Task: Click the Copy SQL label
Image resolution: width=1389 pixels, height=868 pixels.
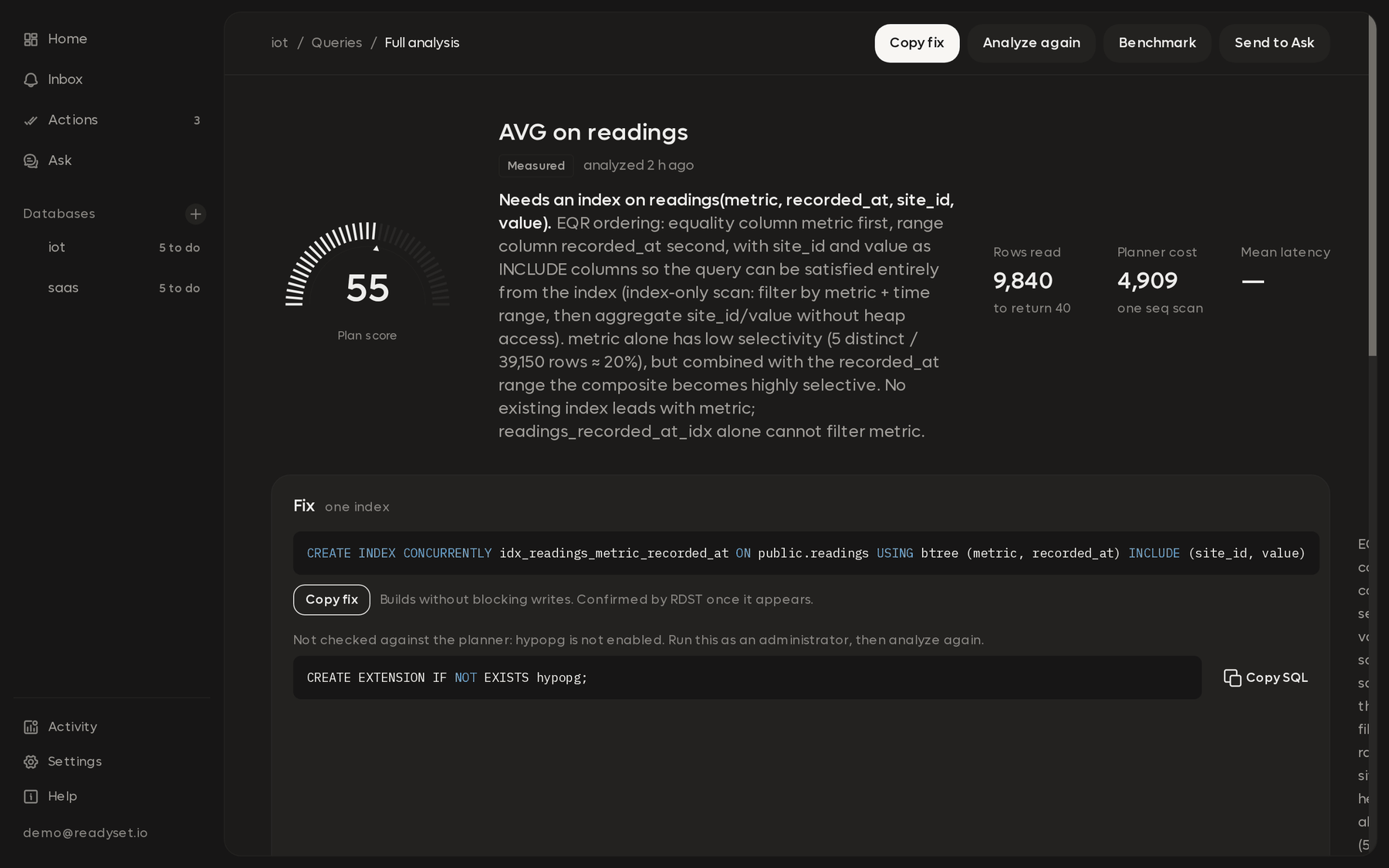Action: (x=1276, y=677)
